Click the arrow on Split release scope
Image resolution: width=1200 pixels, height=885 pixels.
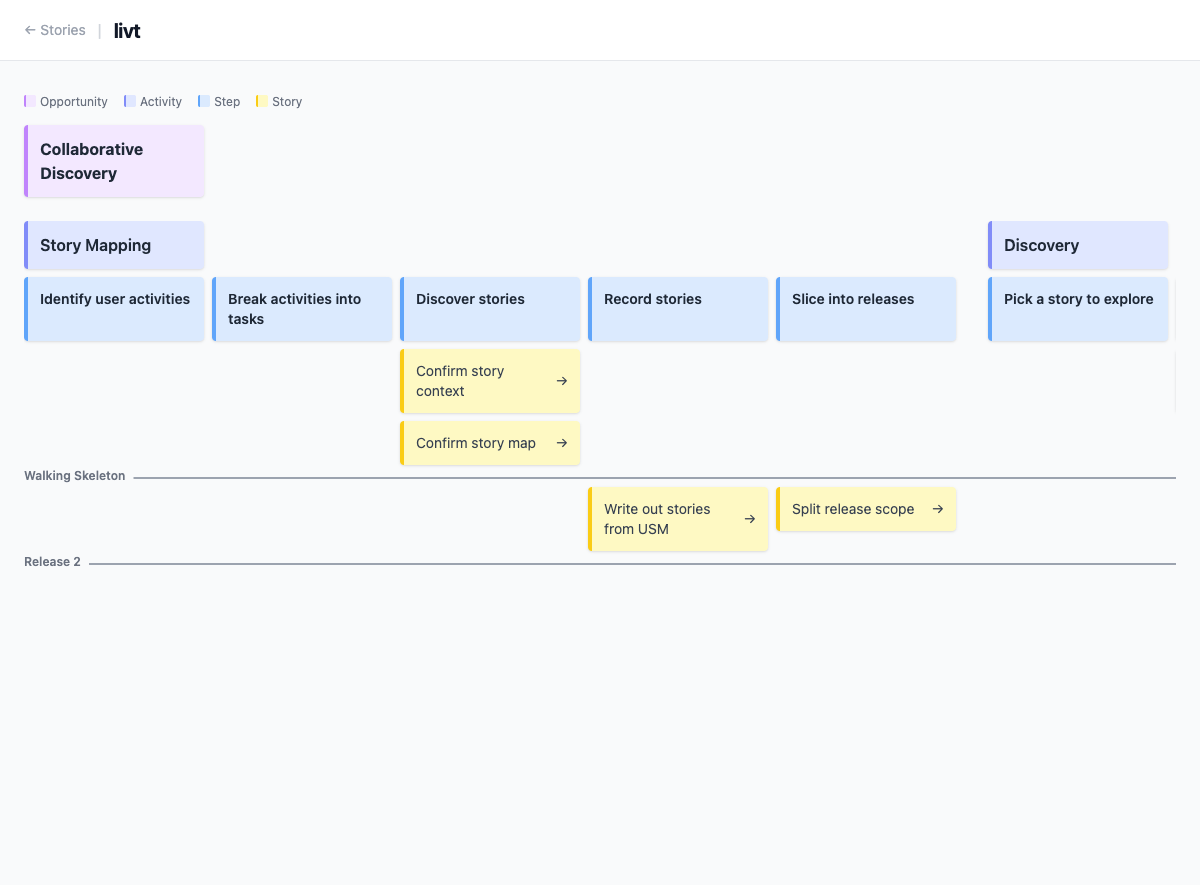coord(938,509)
